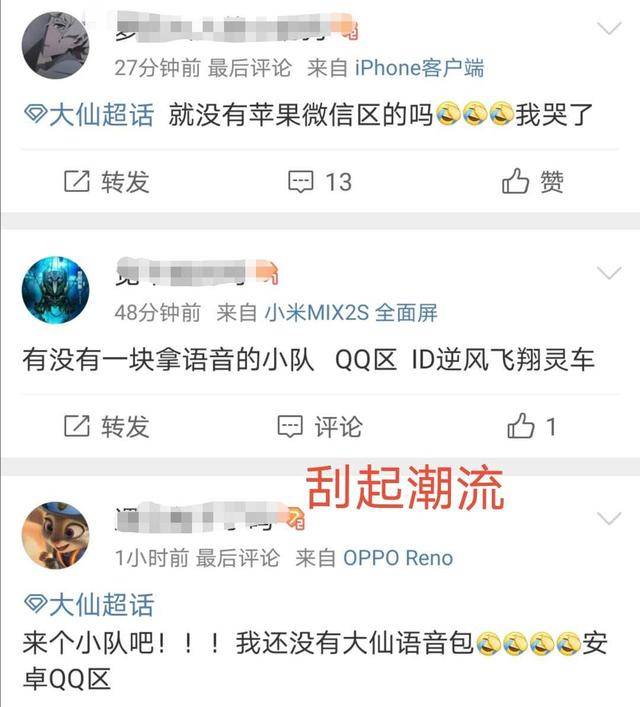The height and width of the screenshot is (707, 640).
Task: View the cartoon rabbit avatar profile
Action: tap(55, 535)
